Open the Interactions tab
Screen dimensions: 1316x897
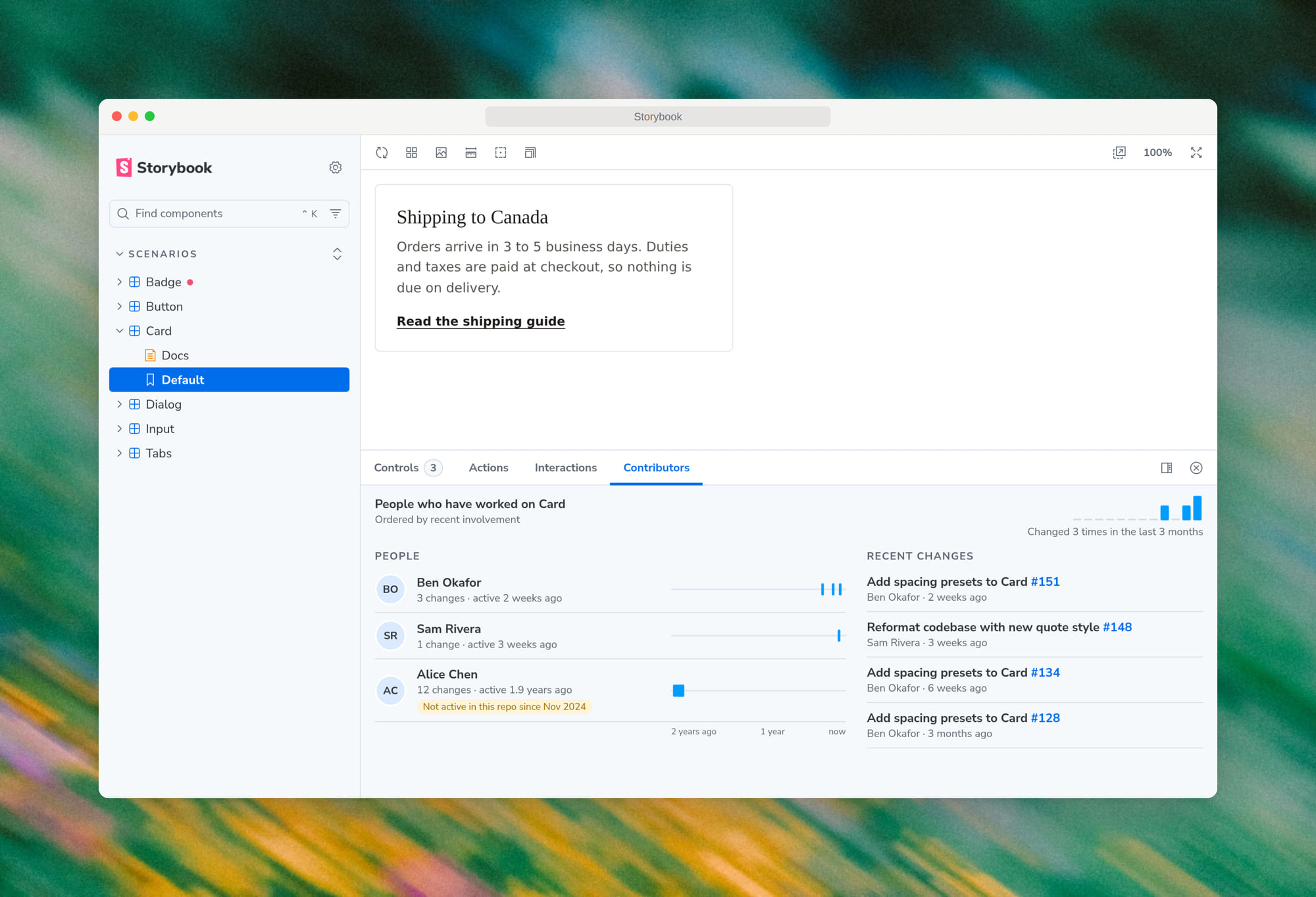click(566, 468)
